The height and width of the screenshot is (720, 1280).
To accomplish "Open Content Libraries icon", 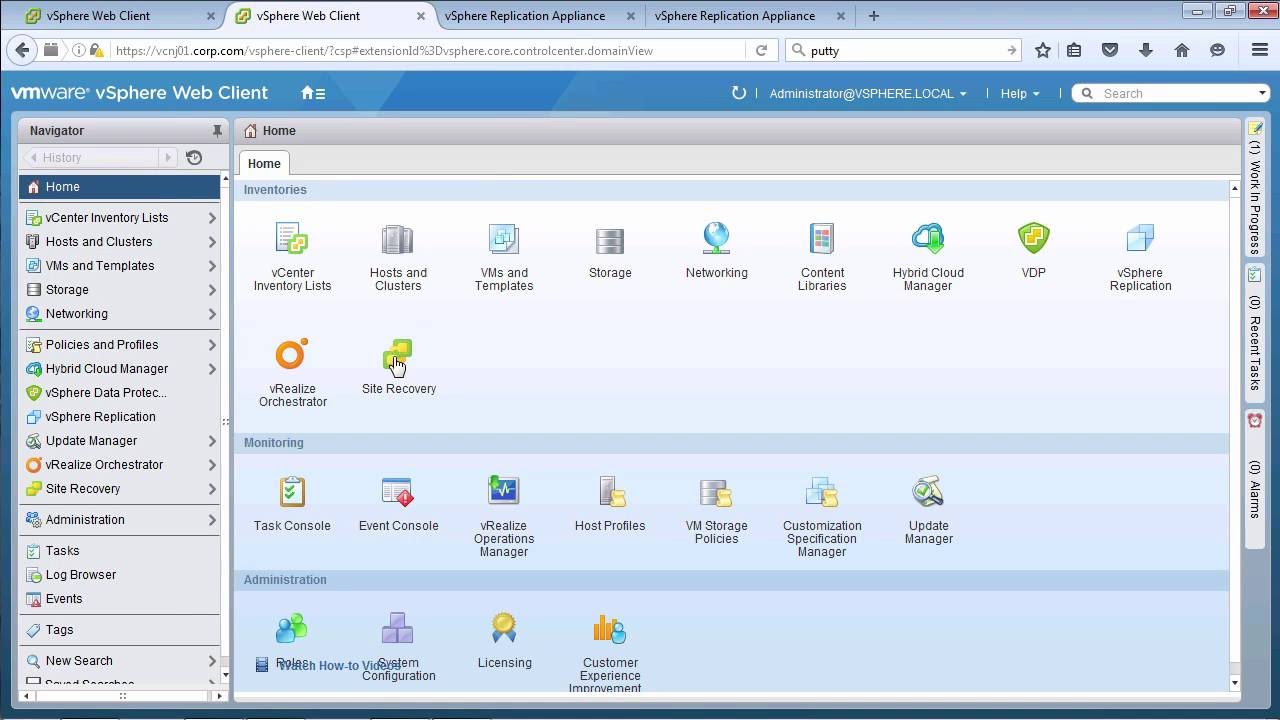I will [x=822, y=239].
